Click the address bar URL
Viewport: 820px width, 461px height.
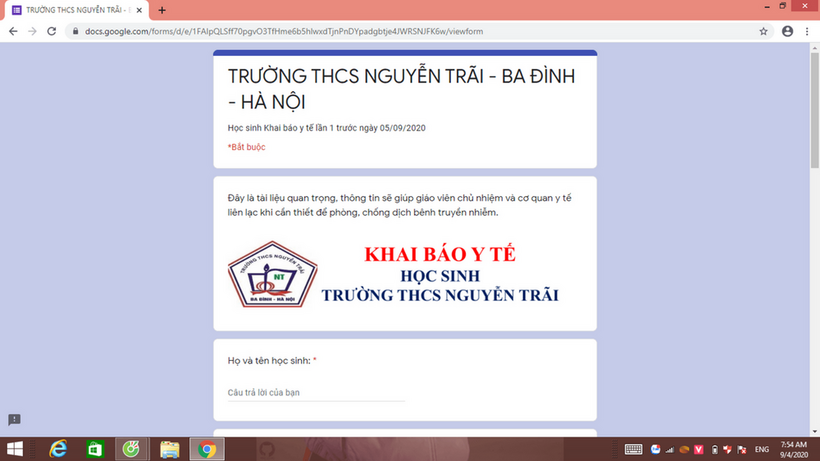point(284,31)
